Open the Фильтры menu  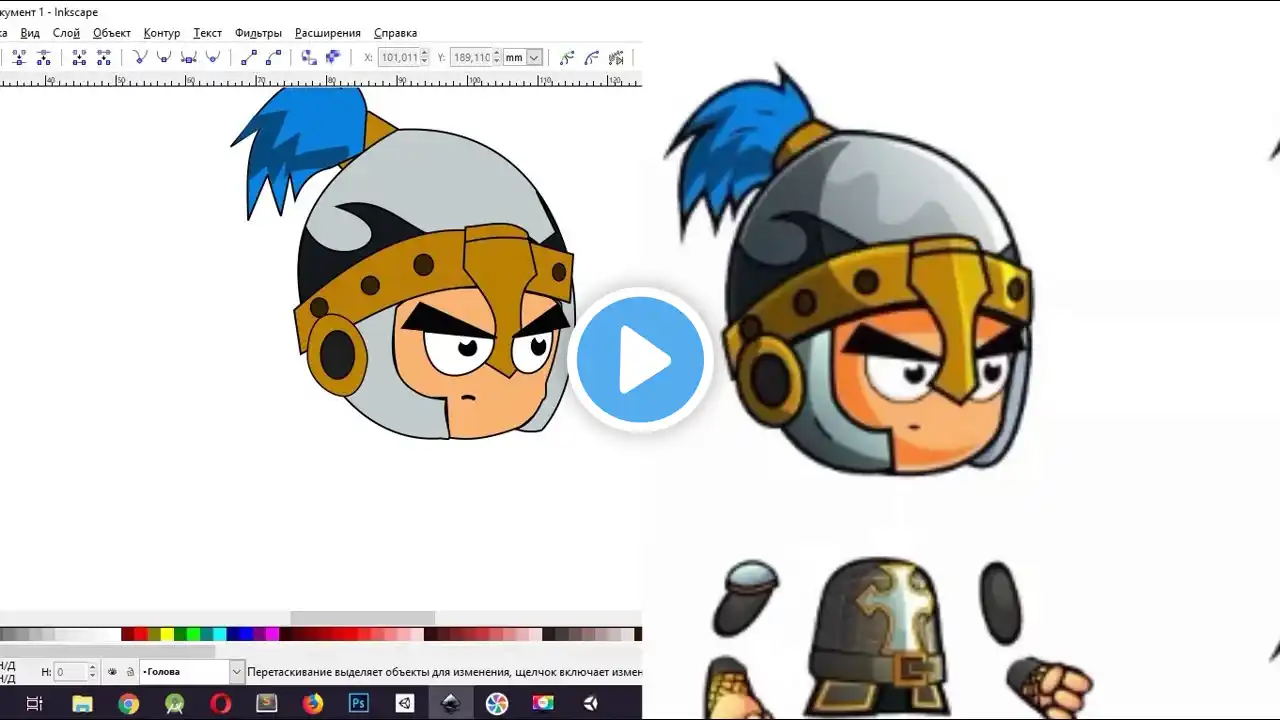tap(258, 33)
